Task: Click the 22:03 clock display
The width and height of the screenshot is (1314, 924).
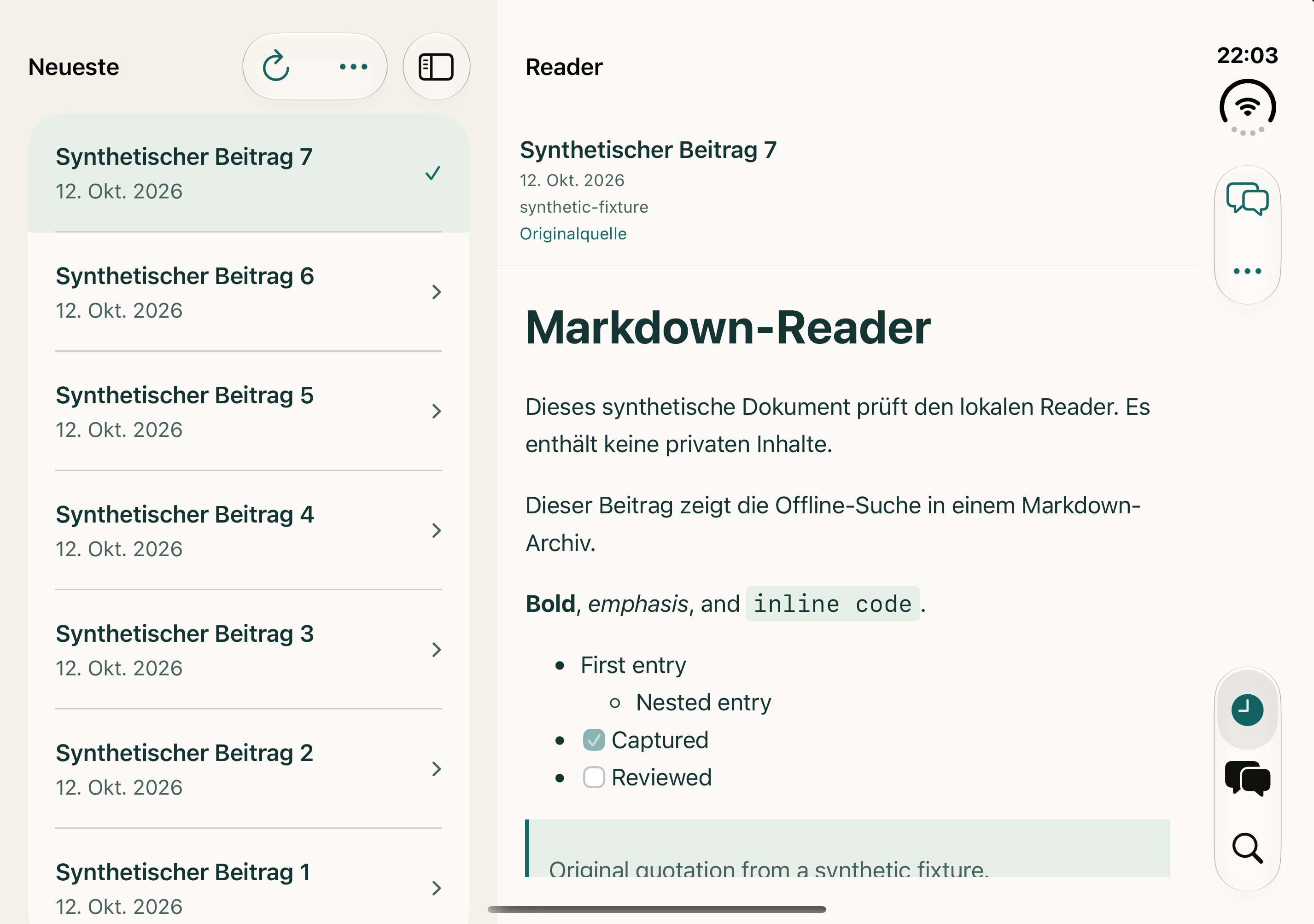Action: point(1247,56)
